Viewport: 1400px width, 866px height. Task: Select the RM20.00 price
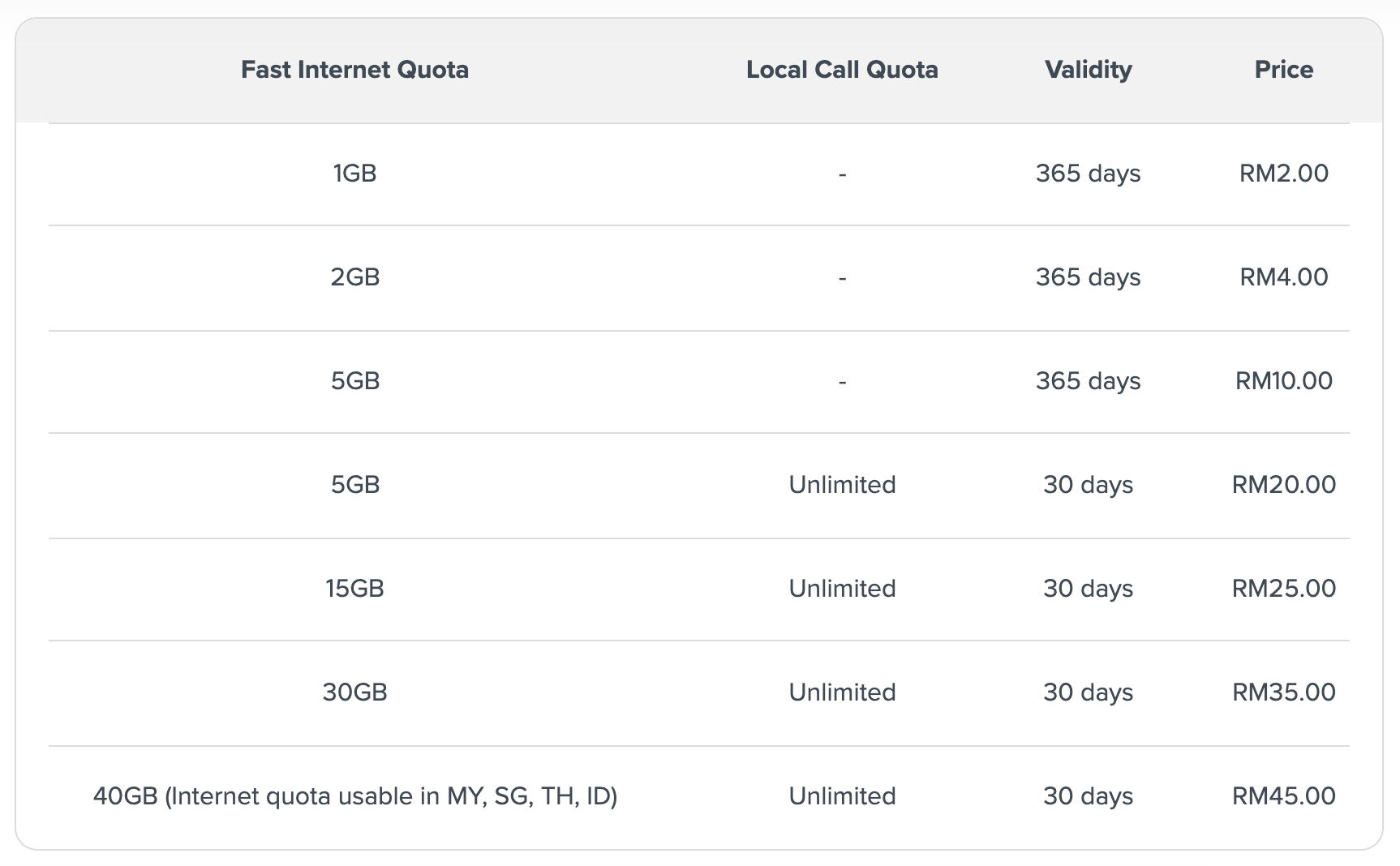(x=1283, y=485)
